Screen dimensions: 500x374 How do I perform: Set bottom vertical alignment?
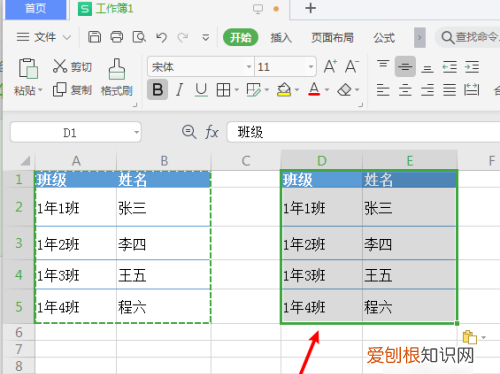[x=427, y=69]
